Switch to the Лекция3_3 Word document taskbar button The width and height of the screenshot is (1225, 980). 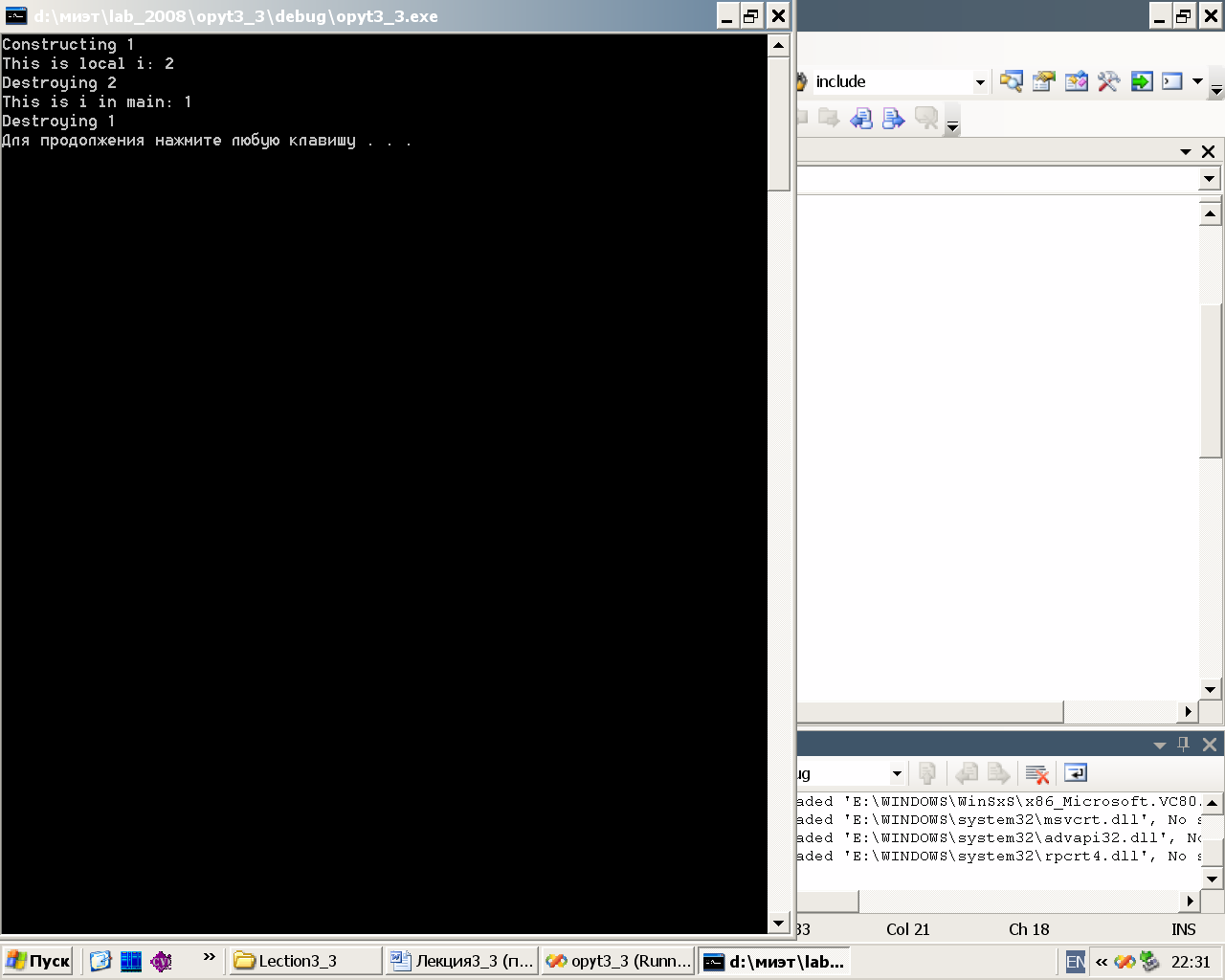461,961
